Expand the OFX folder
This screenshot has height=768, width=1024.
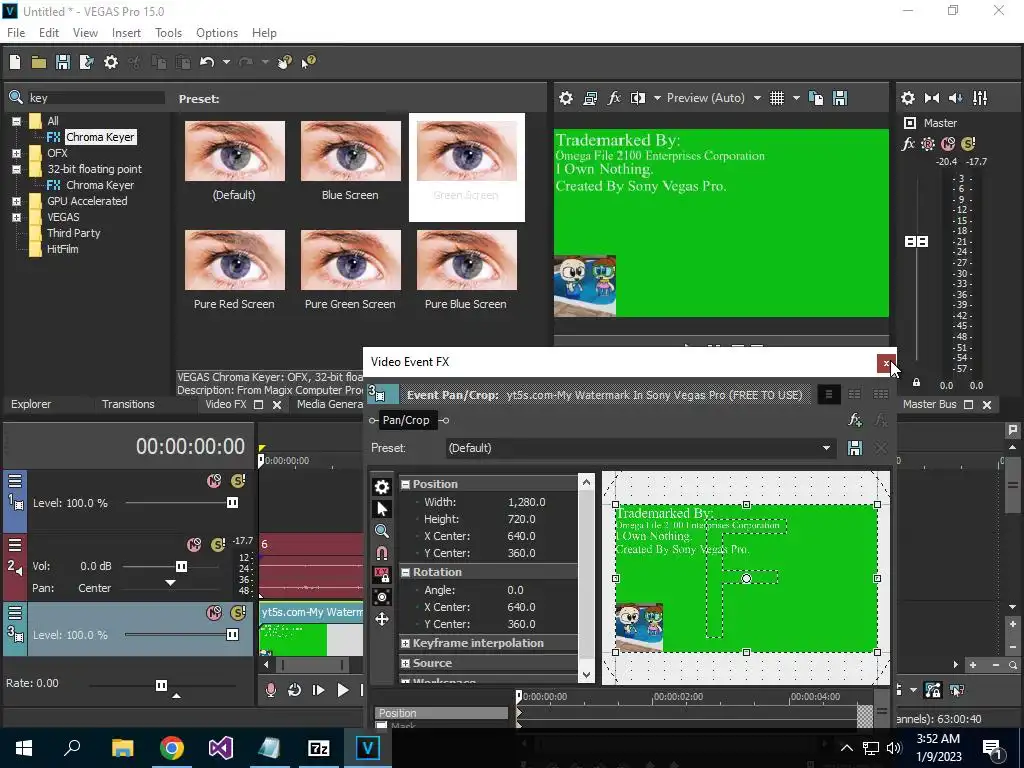(16, 153)
